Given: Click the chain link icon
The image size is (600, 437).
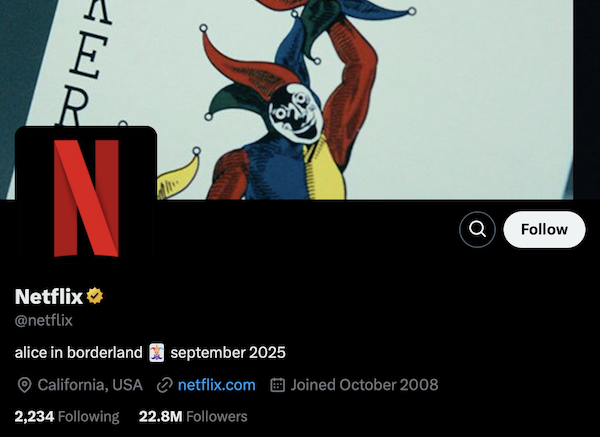Looking at the screenshot, I should click(165, 385).
